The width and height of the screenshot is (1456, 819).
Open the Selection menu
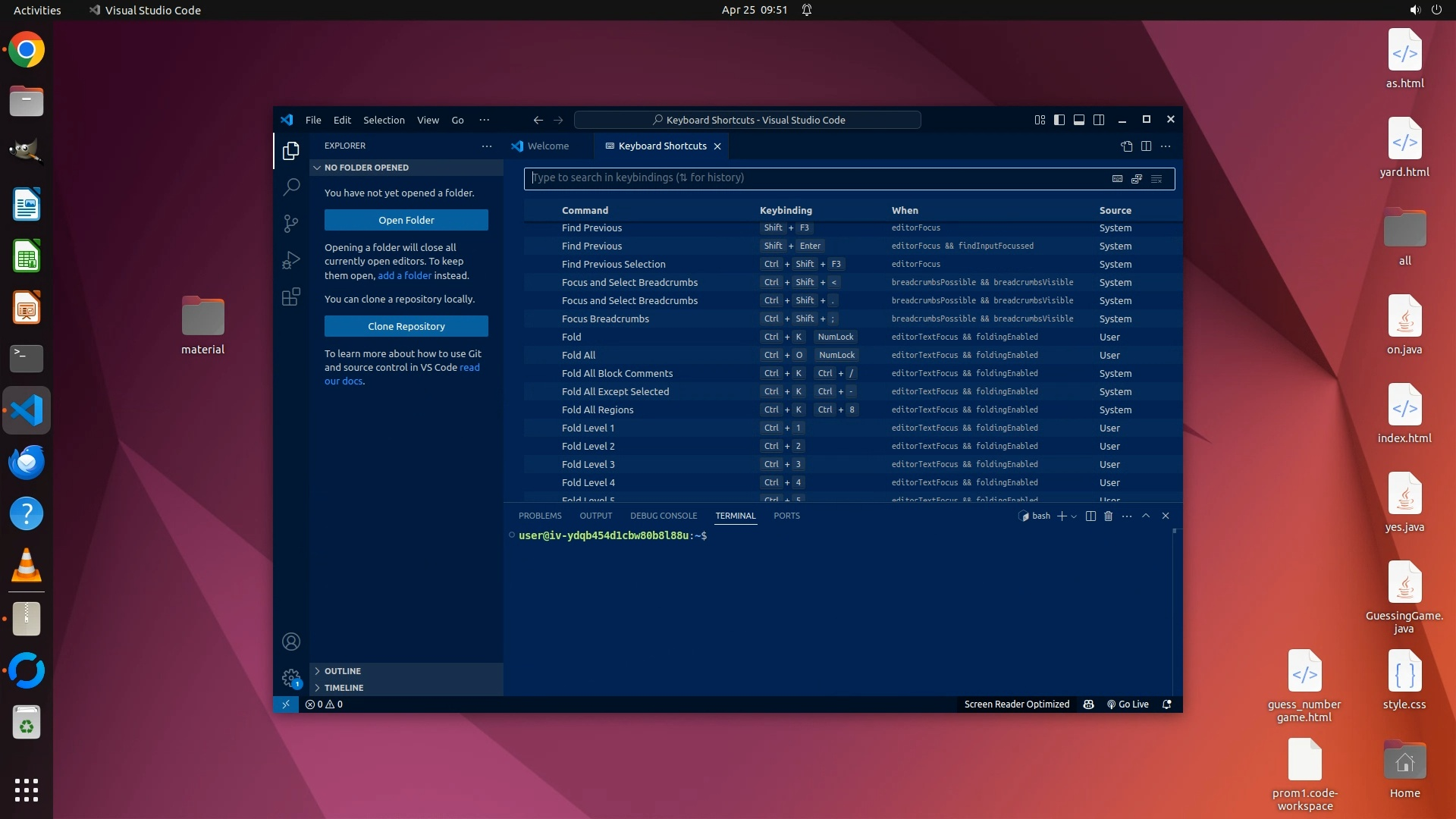pos(384,120)
